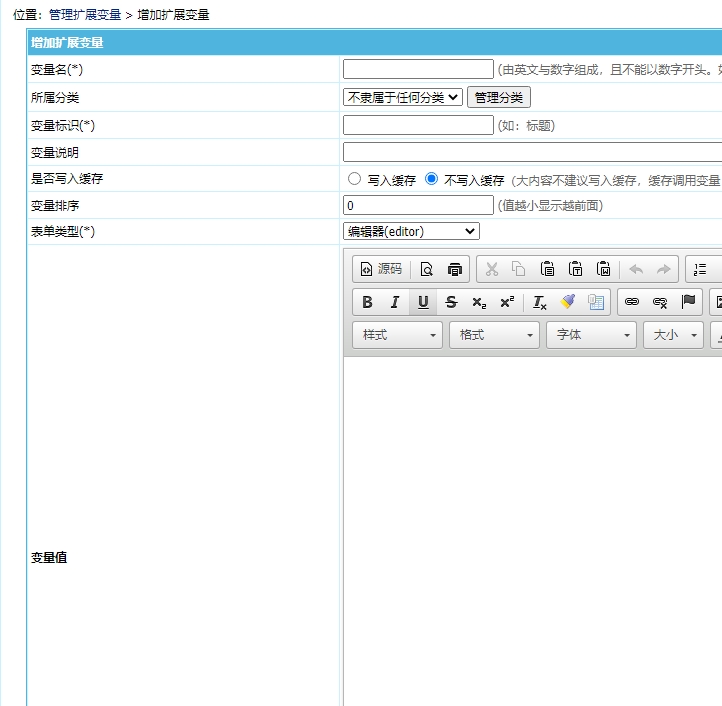Click the 管理分类 button

(x=499, y=97)
